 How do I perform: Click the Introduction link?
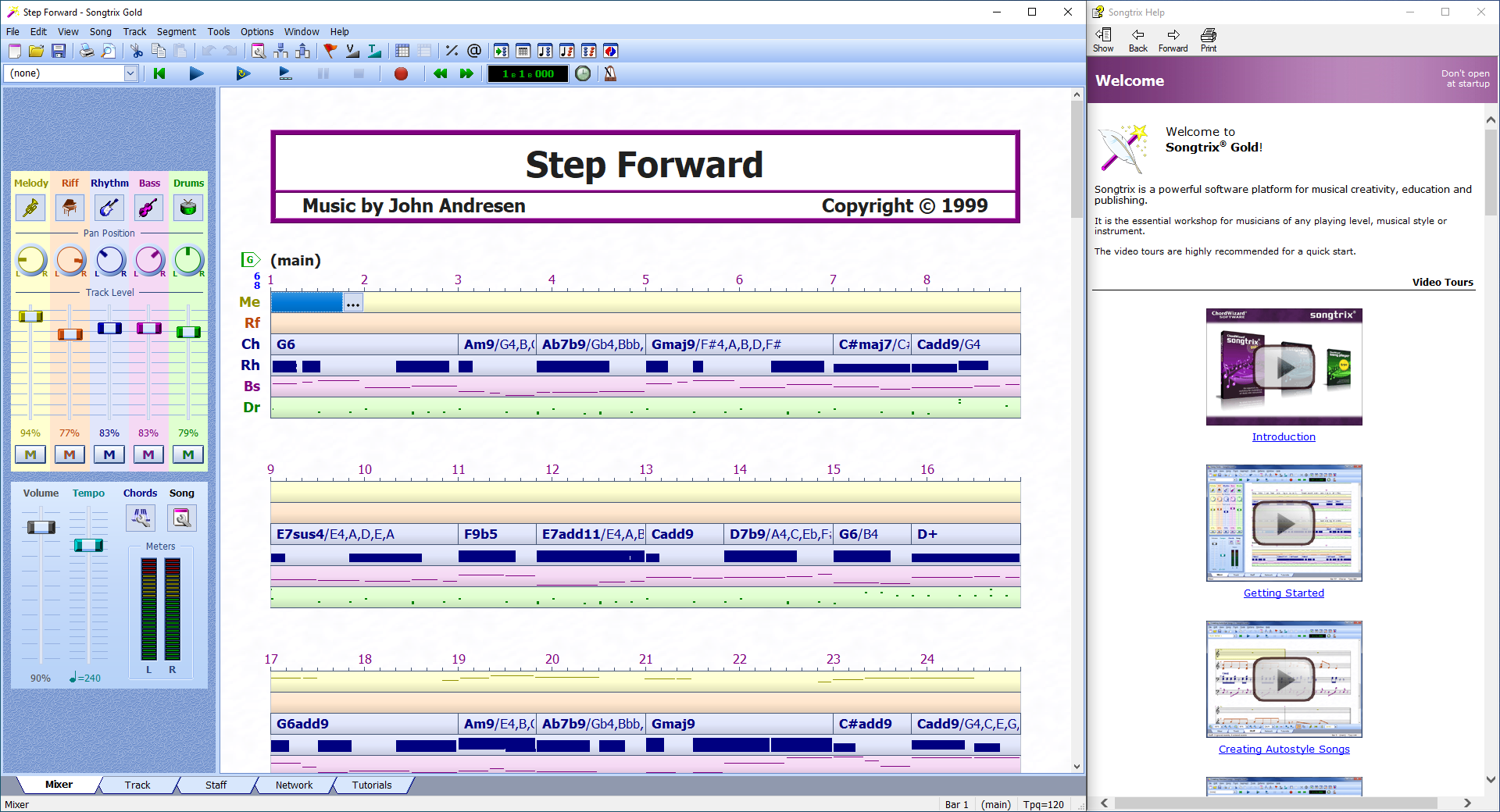pos(1284,436)
